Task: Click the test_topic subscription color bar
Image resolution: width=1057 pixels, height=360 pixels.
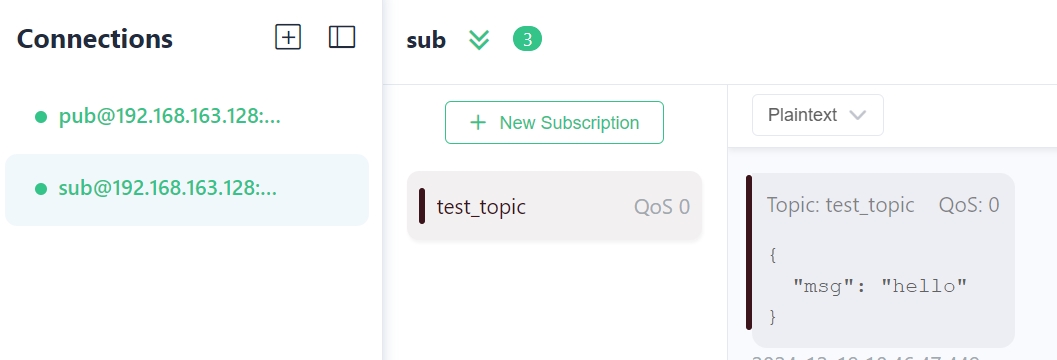Action: tap(422, 206)
